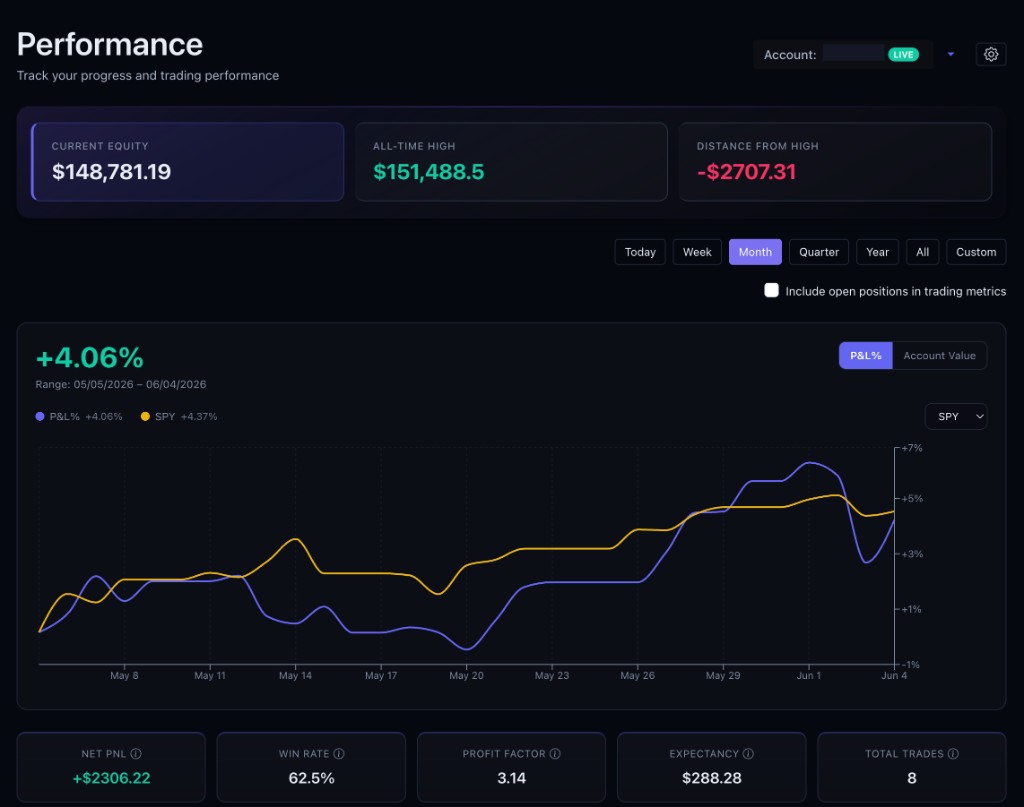Switch chart to P&L% view
The image size is (1024, 807).
pos(865,356)
